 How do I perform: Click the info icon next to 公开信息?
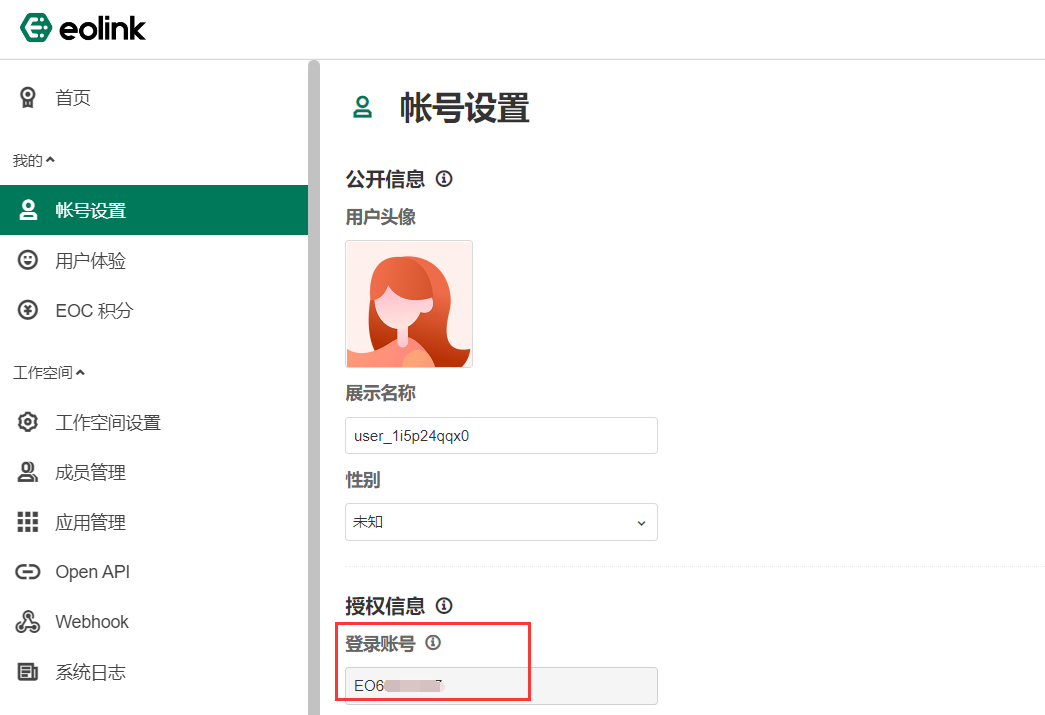(443, 178)
